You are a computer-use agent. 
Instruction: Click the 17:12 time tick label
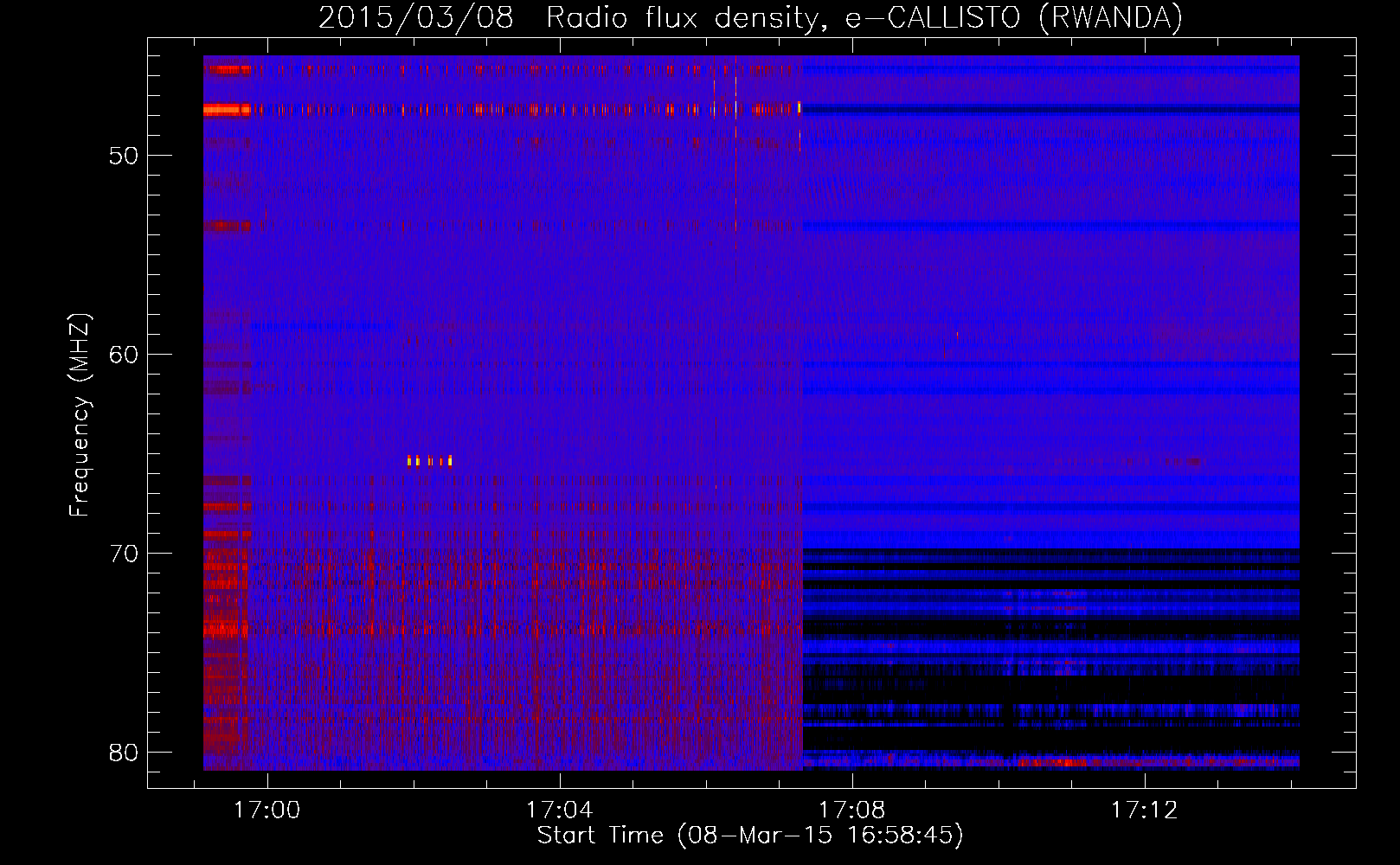click(1144, 811)
